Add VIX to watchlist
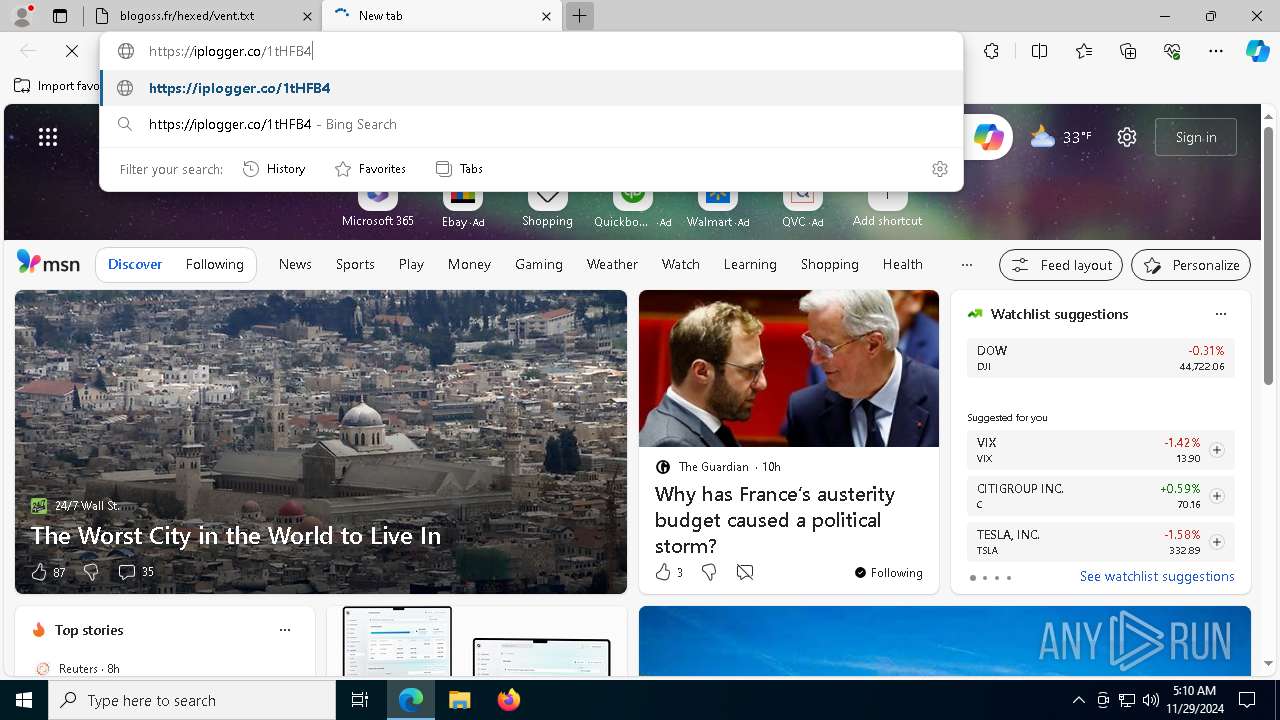1280x720 pixels. 1216,450
